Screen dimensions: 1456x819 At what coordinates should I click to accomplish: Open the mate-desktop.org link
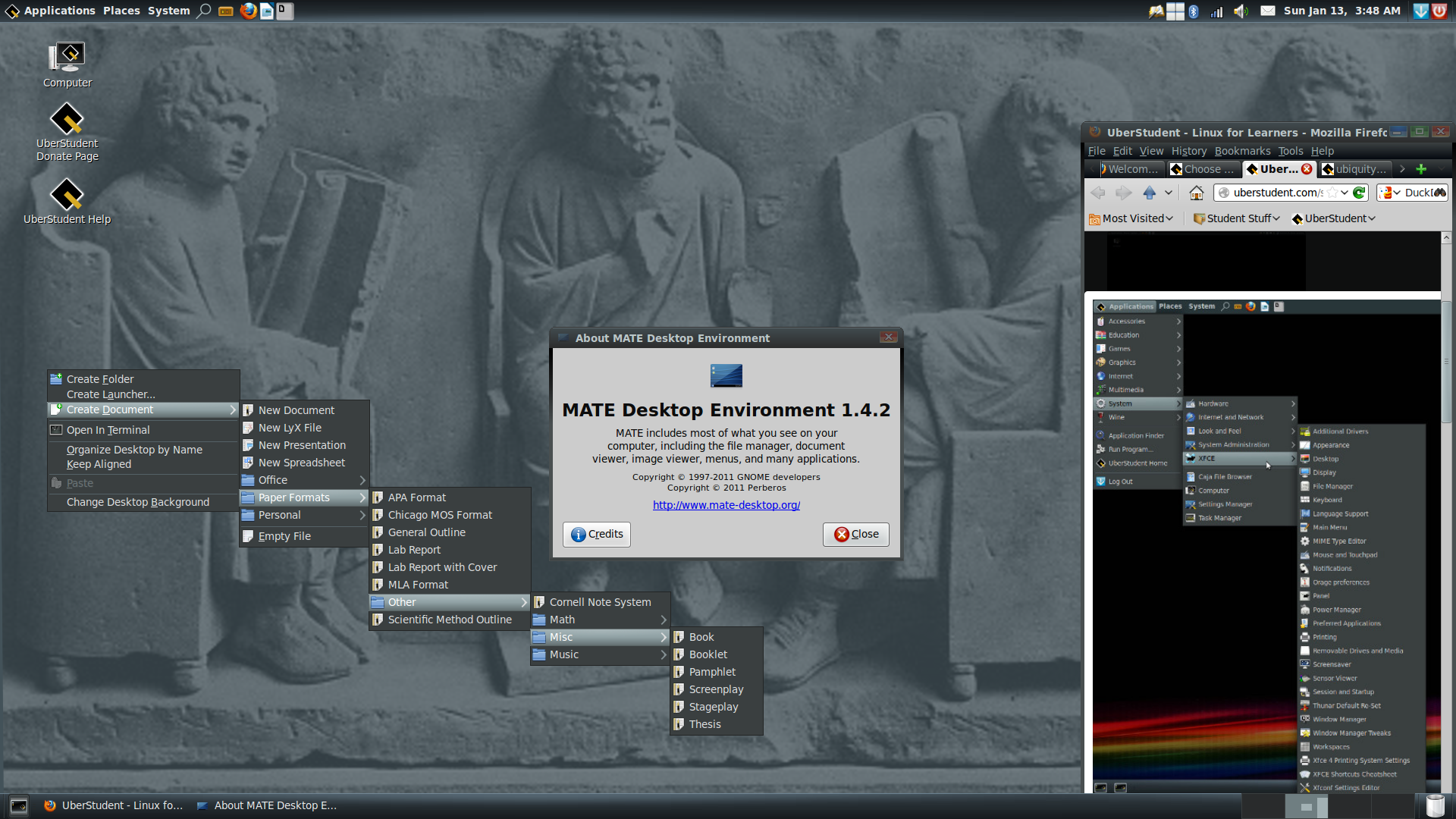(x=726, y=505)
